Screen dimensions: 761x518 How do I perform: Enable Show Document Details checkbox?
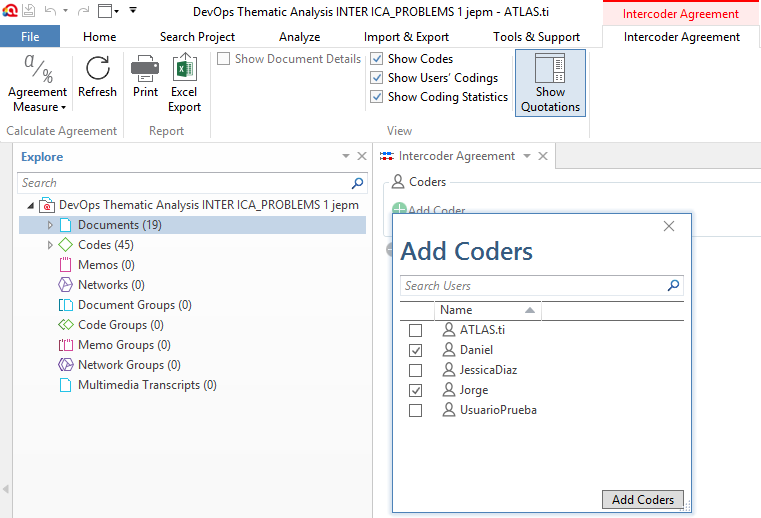[x=223, y=59]
